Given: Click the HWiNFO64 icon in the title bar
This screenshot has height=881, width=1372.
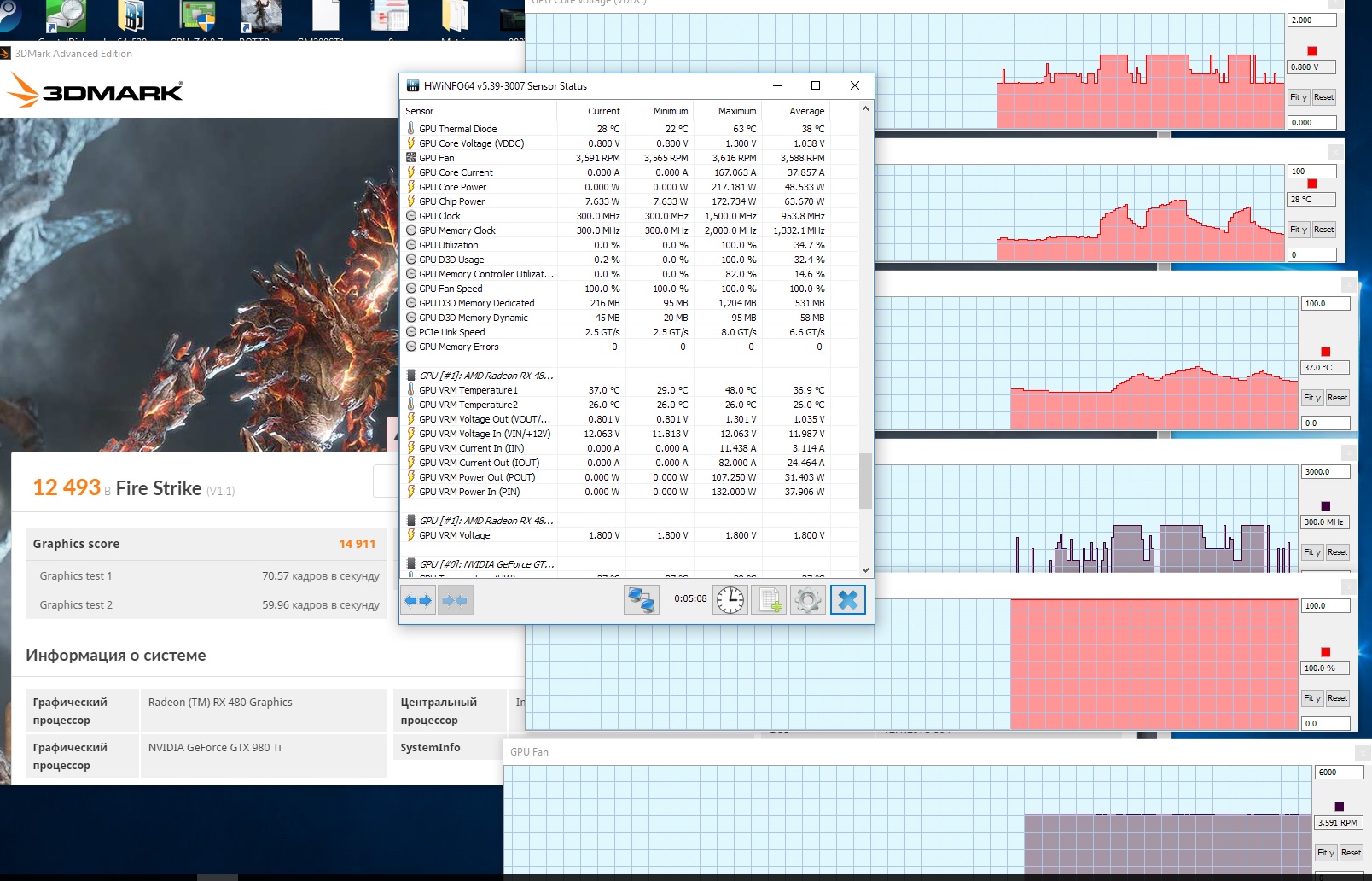Looking at the screenshot, I should (x=413, y=85).
